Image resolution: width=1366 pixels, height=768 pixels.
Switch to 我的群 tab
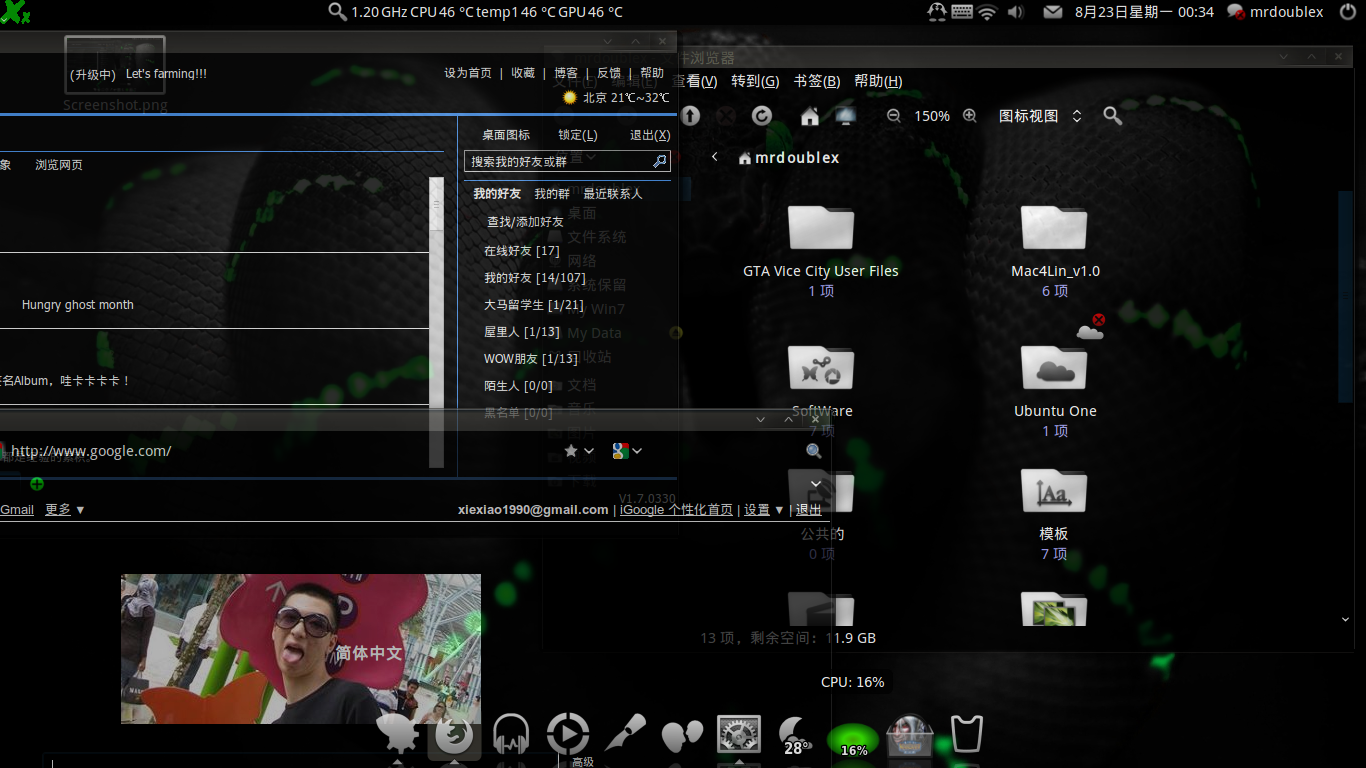552,194
